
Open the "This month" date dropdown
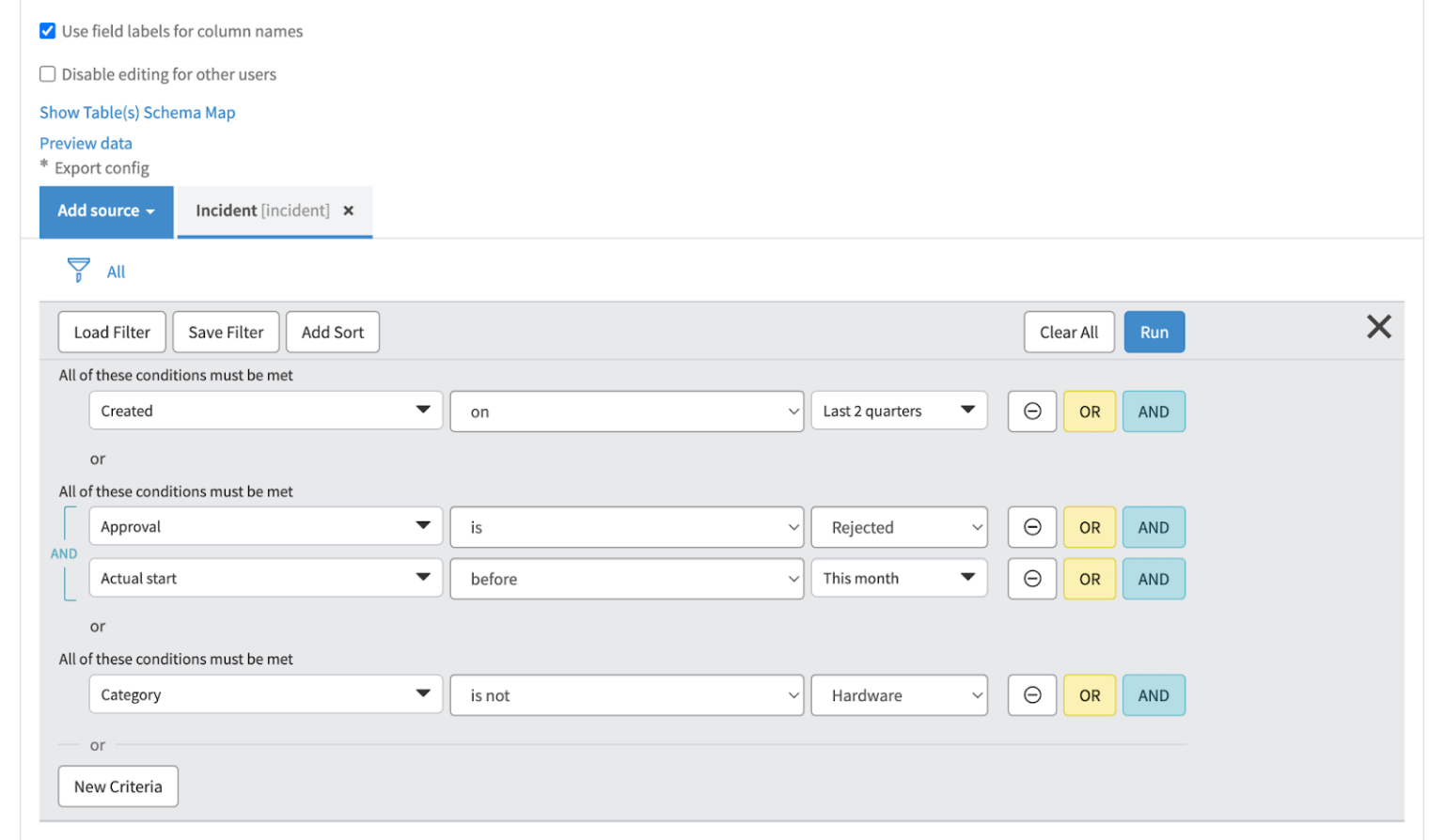pyautogui.click(x=897, y=578)
